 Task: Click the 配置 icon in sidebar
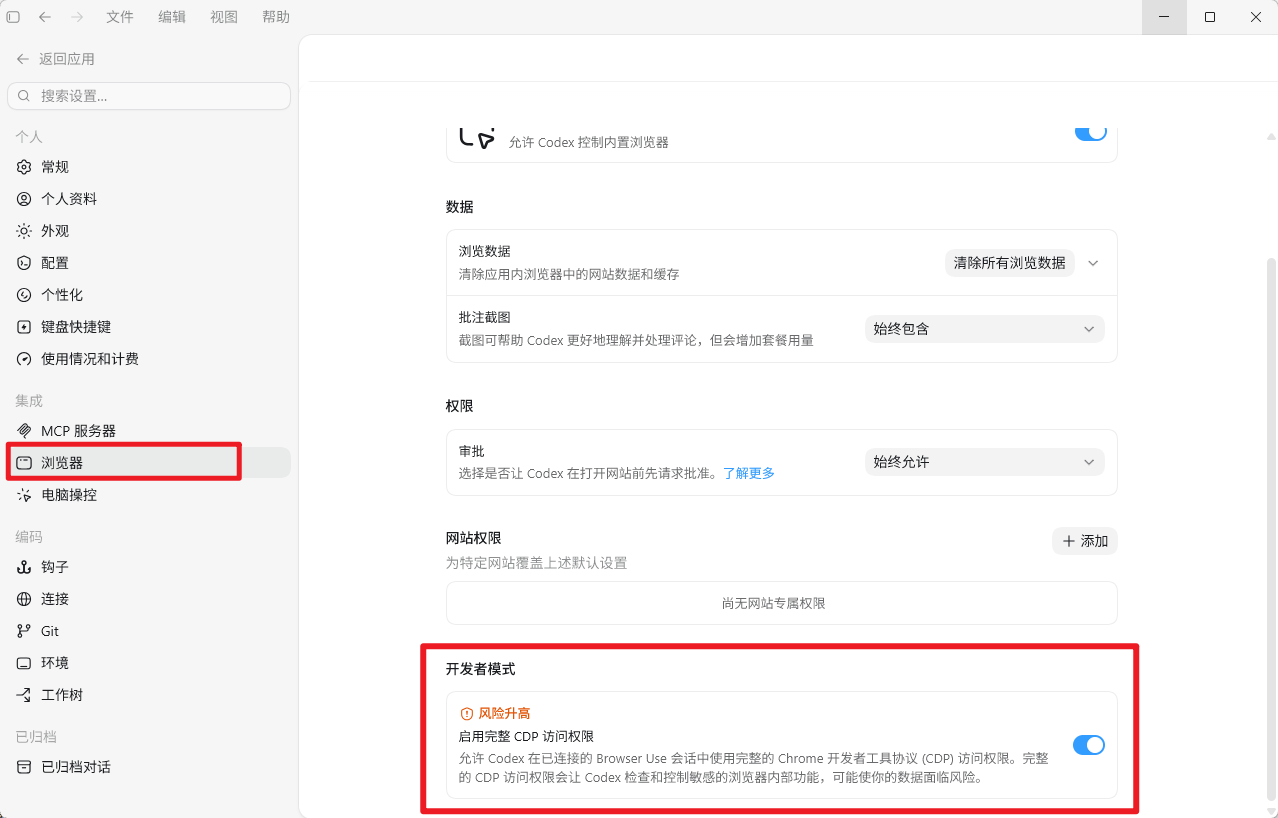click(24, 263)
